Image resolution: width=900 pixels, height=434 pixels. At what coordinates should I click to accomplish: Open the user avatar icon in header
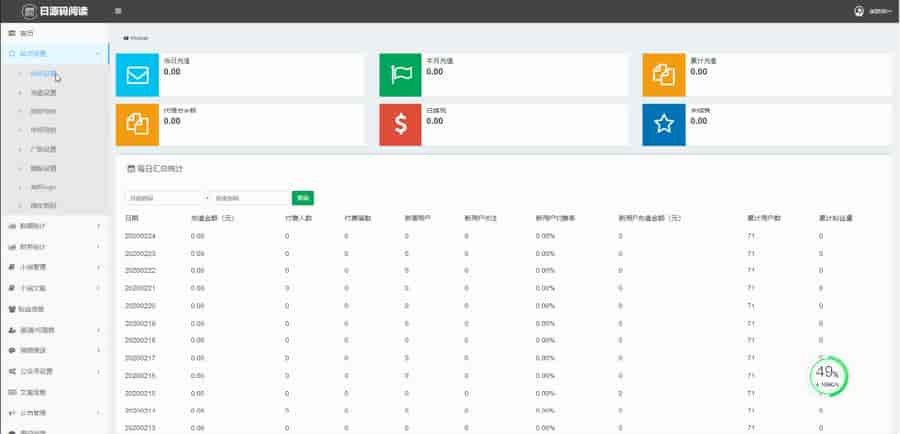coord(859,11)
